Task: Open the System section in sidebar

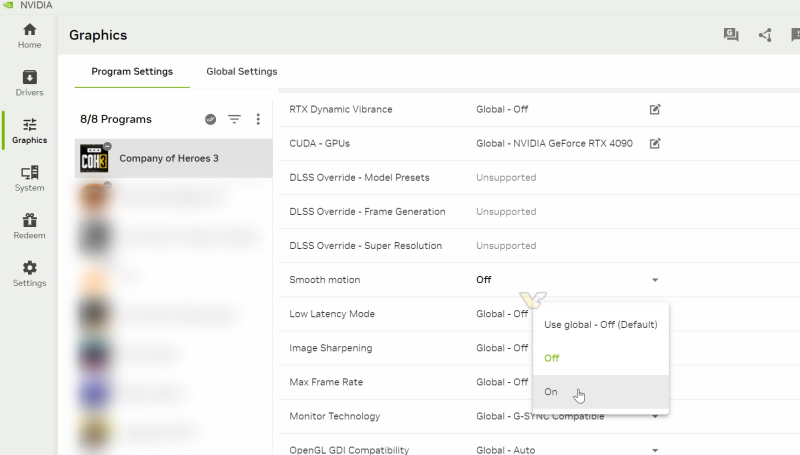Action: coord(29,178)
